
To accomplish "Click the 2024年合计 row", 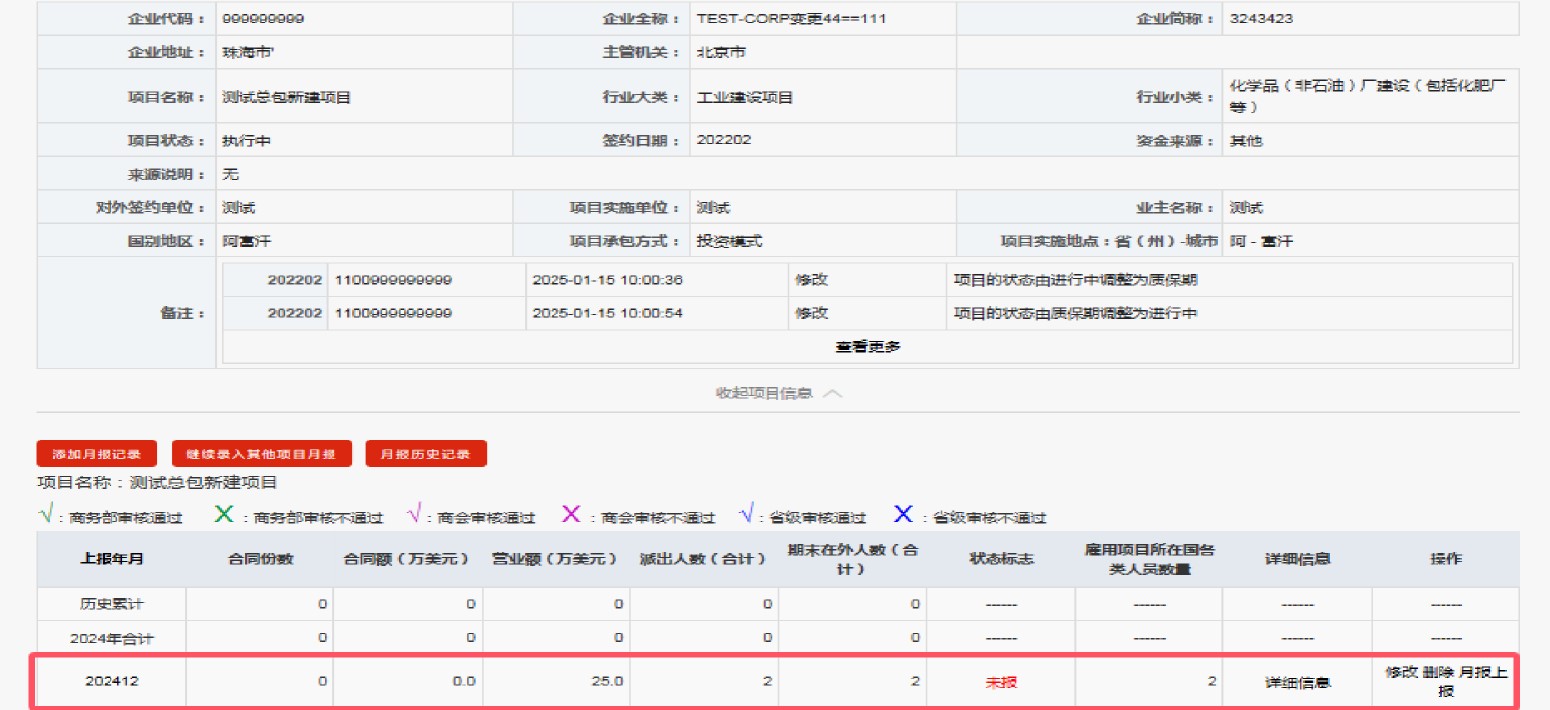I will coord(110,636).
